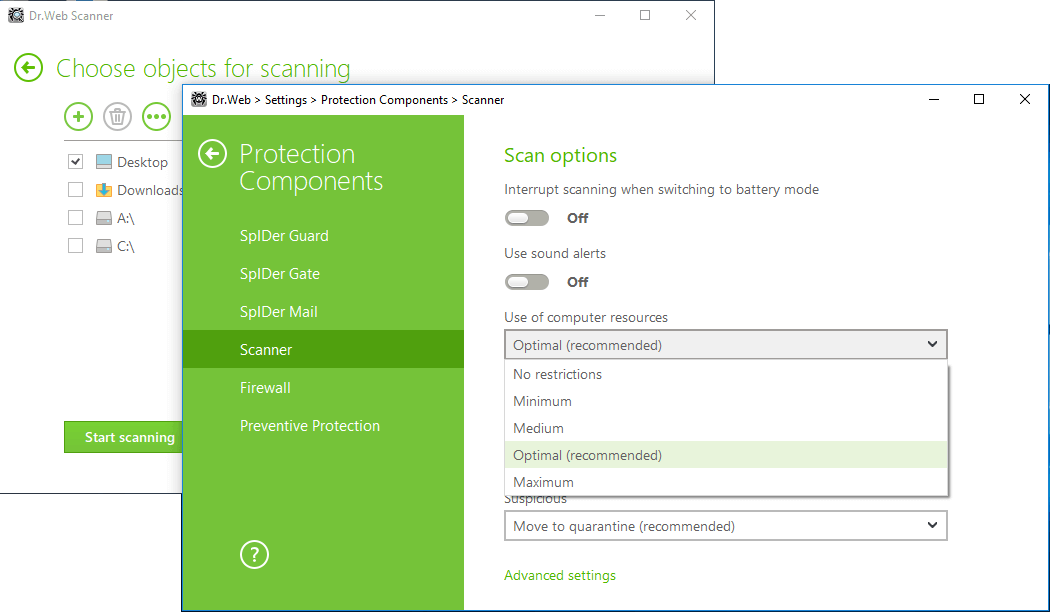Image resolution: width=1050 pixels, height=612 pixels.
Task: Click the Desktop label in scan list
Action: 143,162
